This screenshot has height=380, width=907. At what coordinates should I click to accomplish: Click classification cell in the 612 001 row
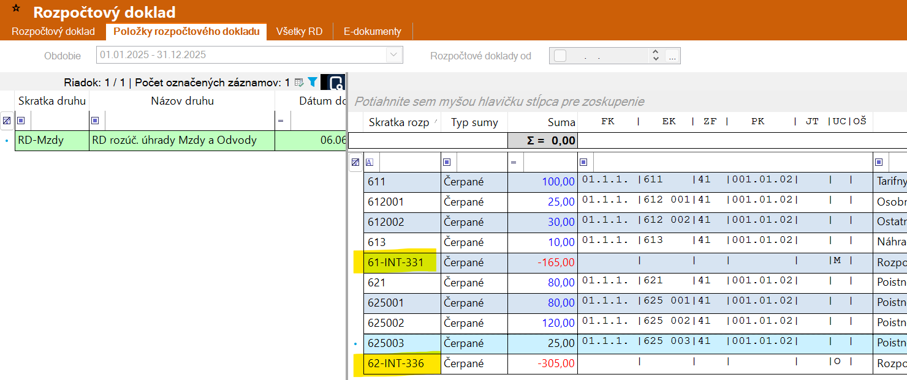(725, 202)
